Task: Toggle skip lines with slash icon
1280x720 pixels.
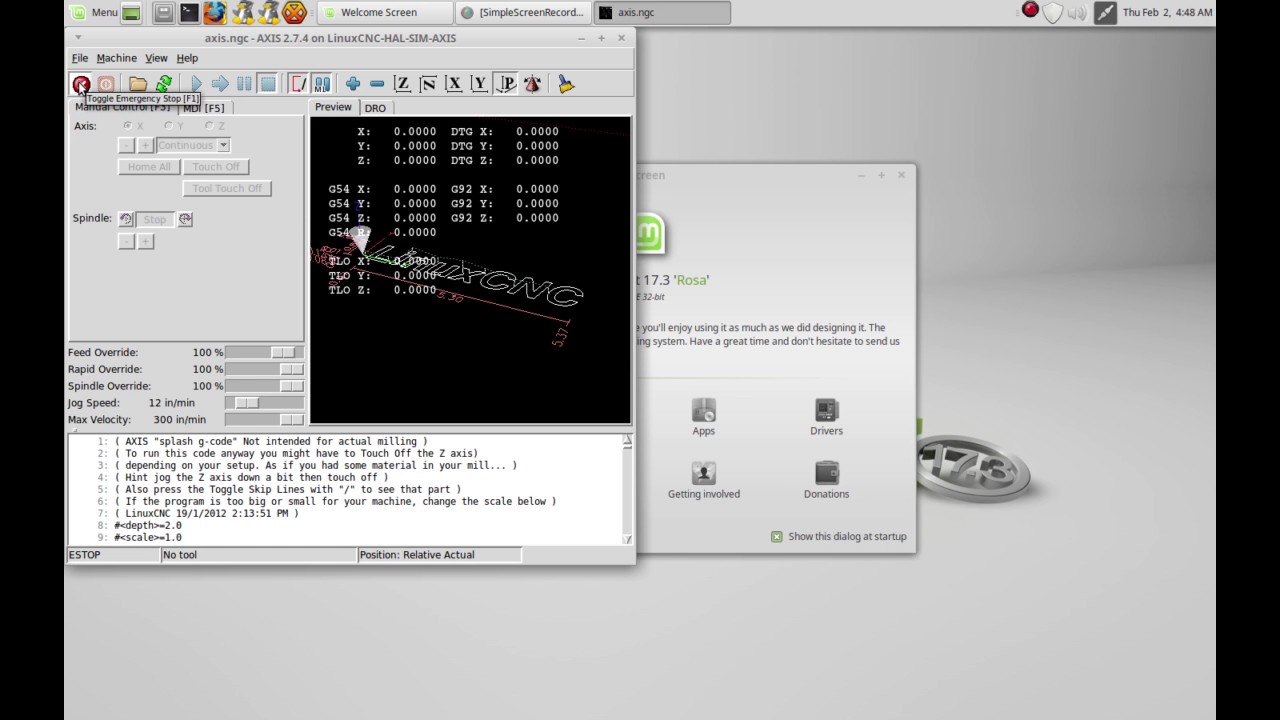Action: click(298, 84)
